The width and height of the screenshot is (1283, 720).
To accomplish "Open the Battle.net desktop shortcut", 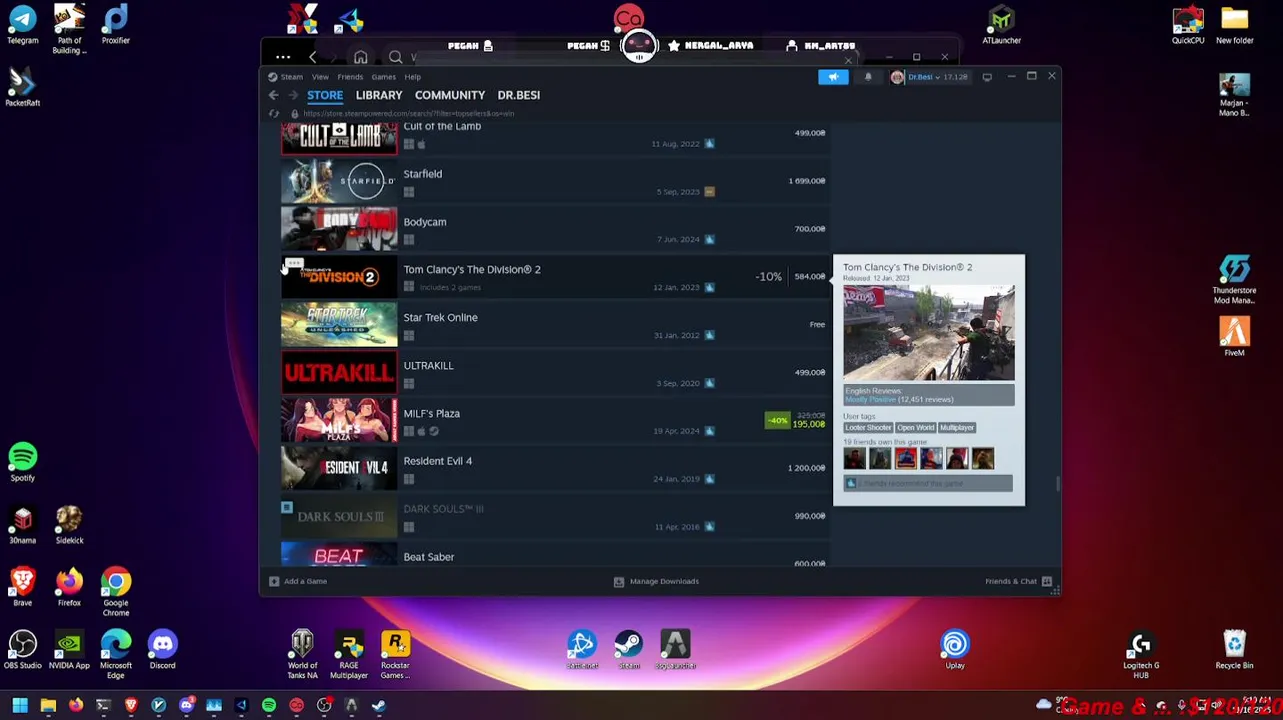I will pyautogui.click(x=582, y=650).
